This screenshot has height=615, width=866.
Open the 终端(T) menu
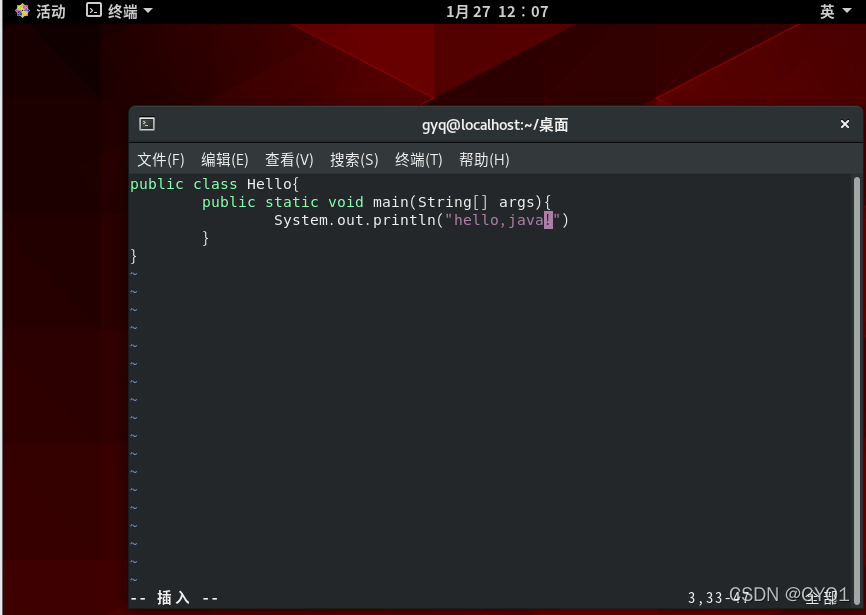418,159
